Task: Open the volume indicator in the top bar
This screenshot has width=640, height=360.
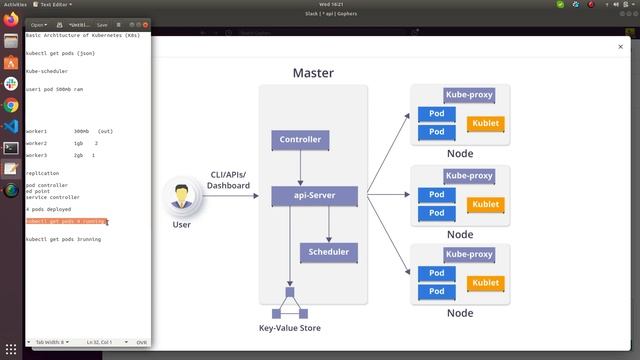Action: point(616,4)
